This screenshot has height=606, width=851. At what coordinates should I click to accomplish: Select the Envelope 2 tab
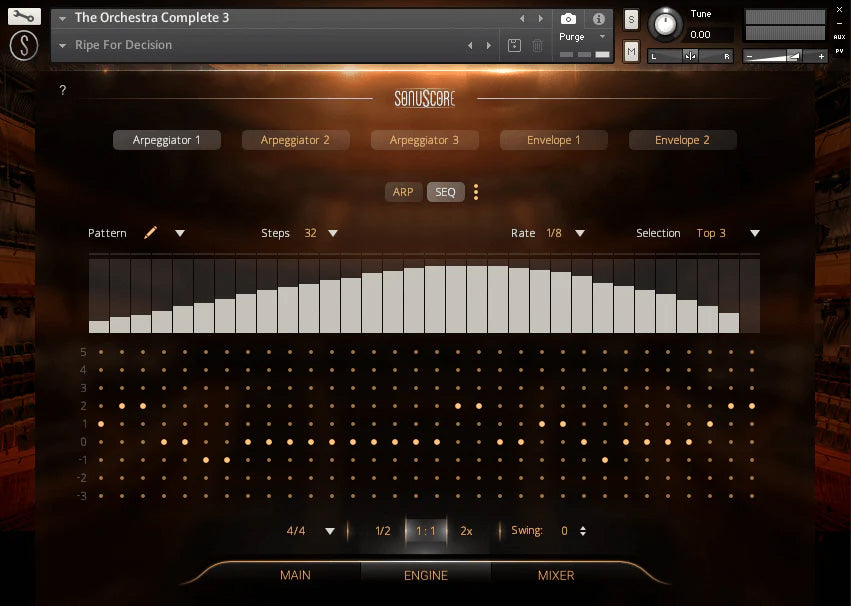pyautogui.click(x=682, y=140)
